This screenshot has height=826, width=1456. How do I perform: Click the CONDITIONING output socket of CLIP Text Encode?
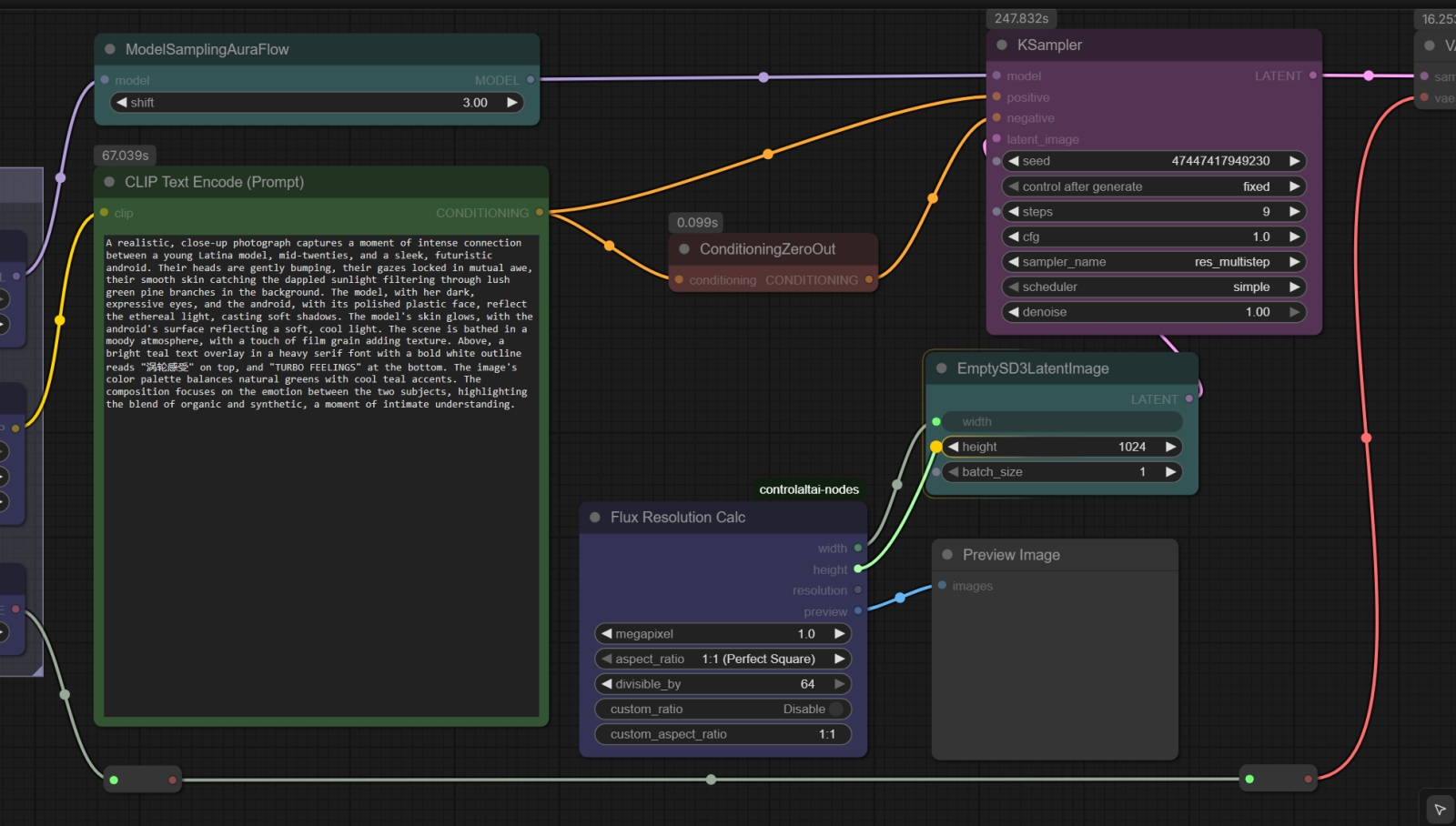click(x=540, y=213)
